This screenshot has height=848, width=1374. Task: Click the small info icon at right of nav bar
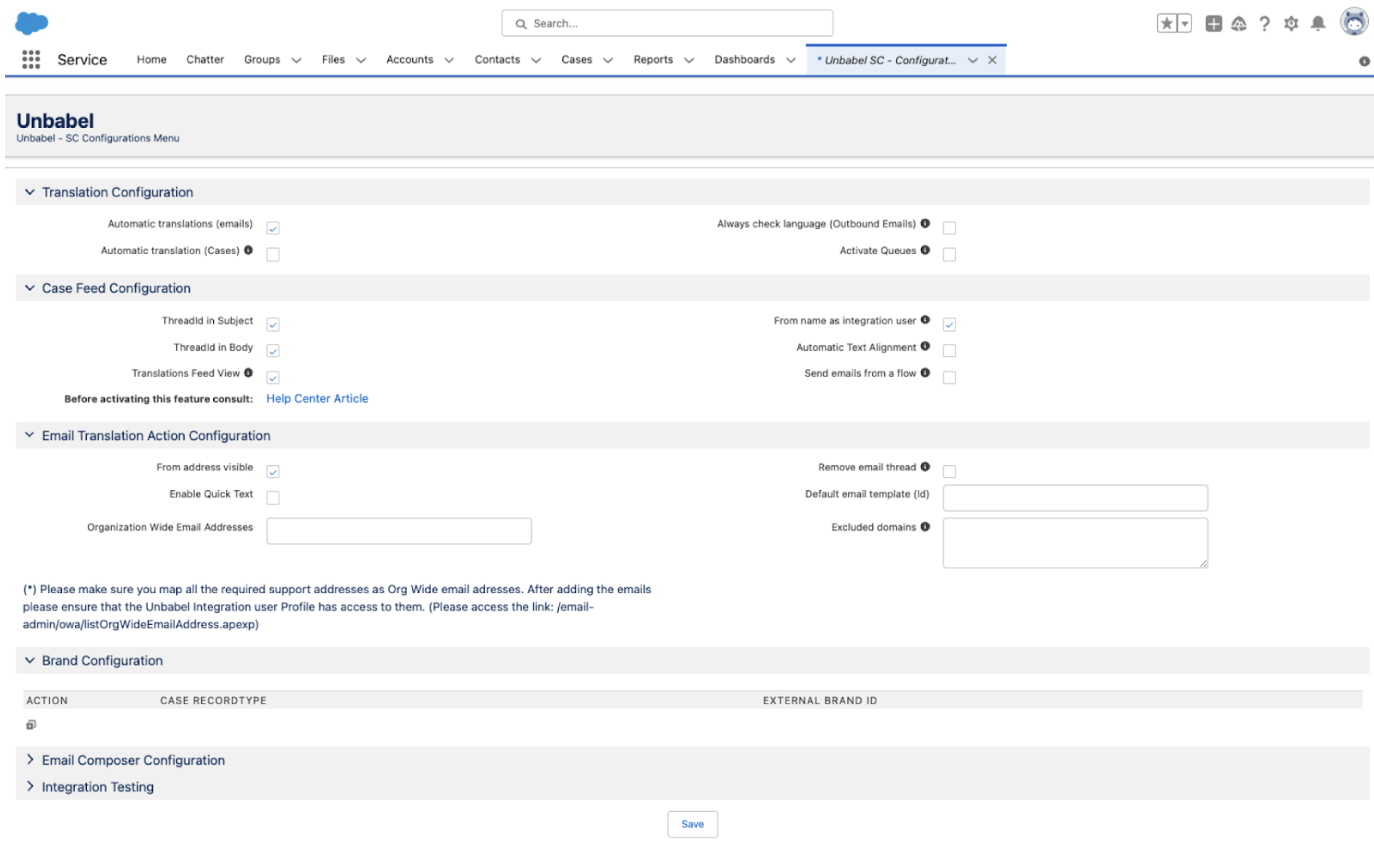point(1364,61)
